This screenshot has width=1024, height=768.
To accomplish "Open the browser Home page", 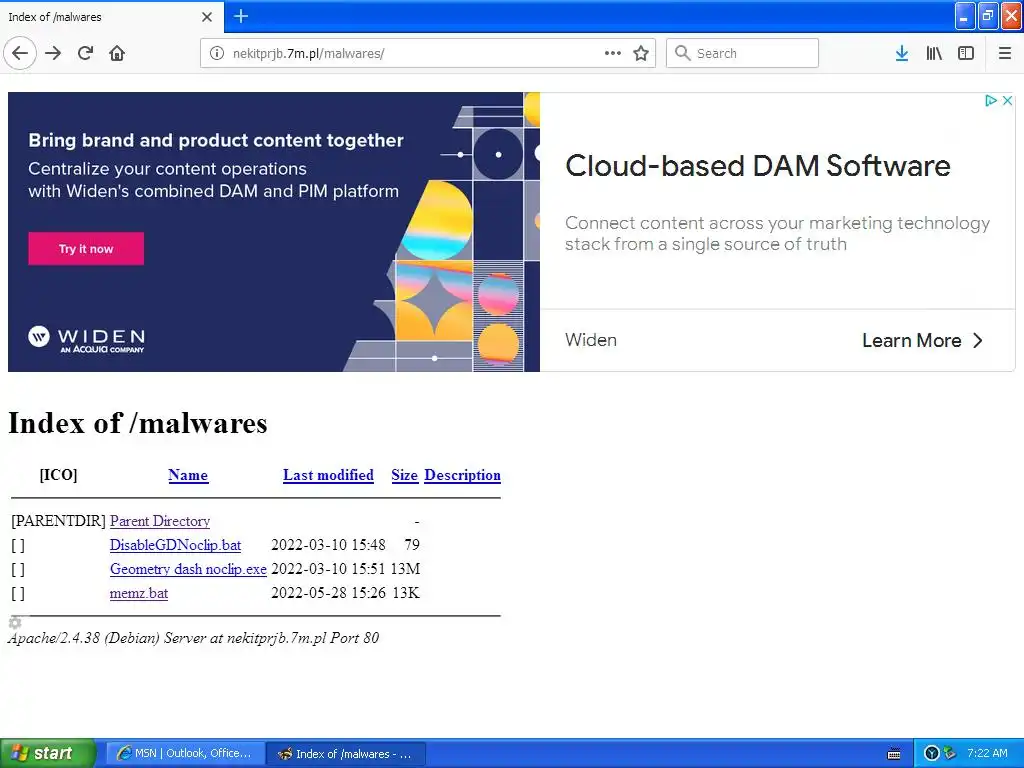I will click(x=117, y=53).
